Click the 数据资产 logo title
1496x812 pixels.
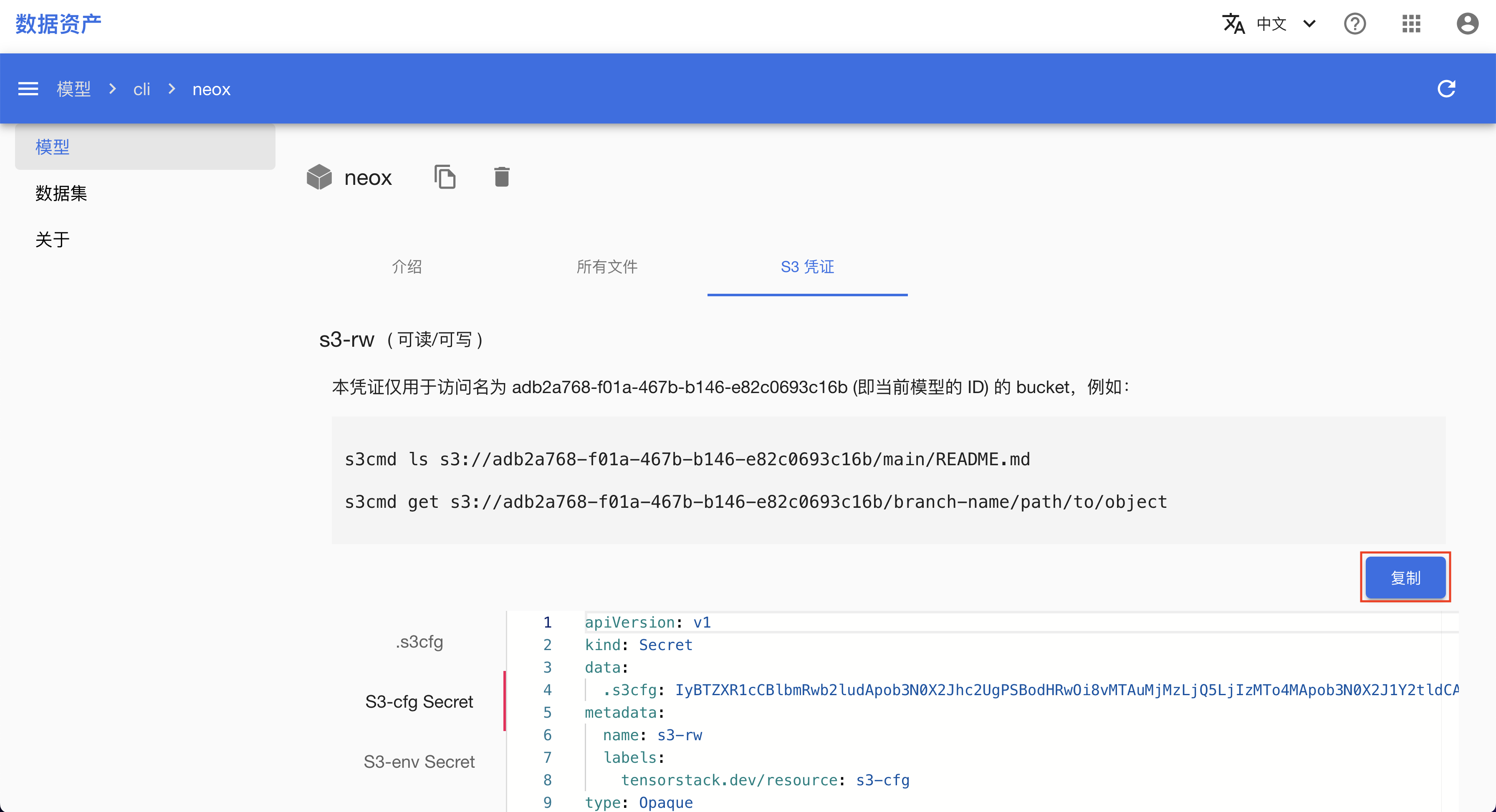(x=58, y=24)
